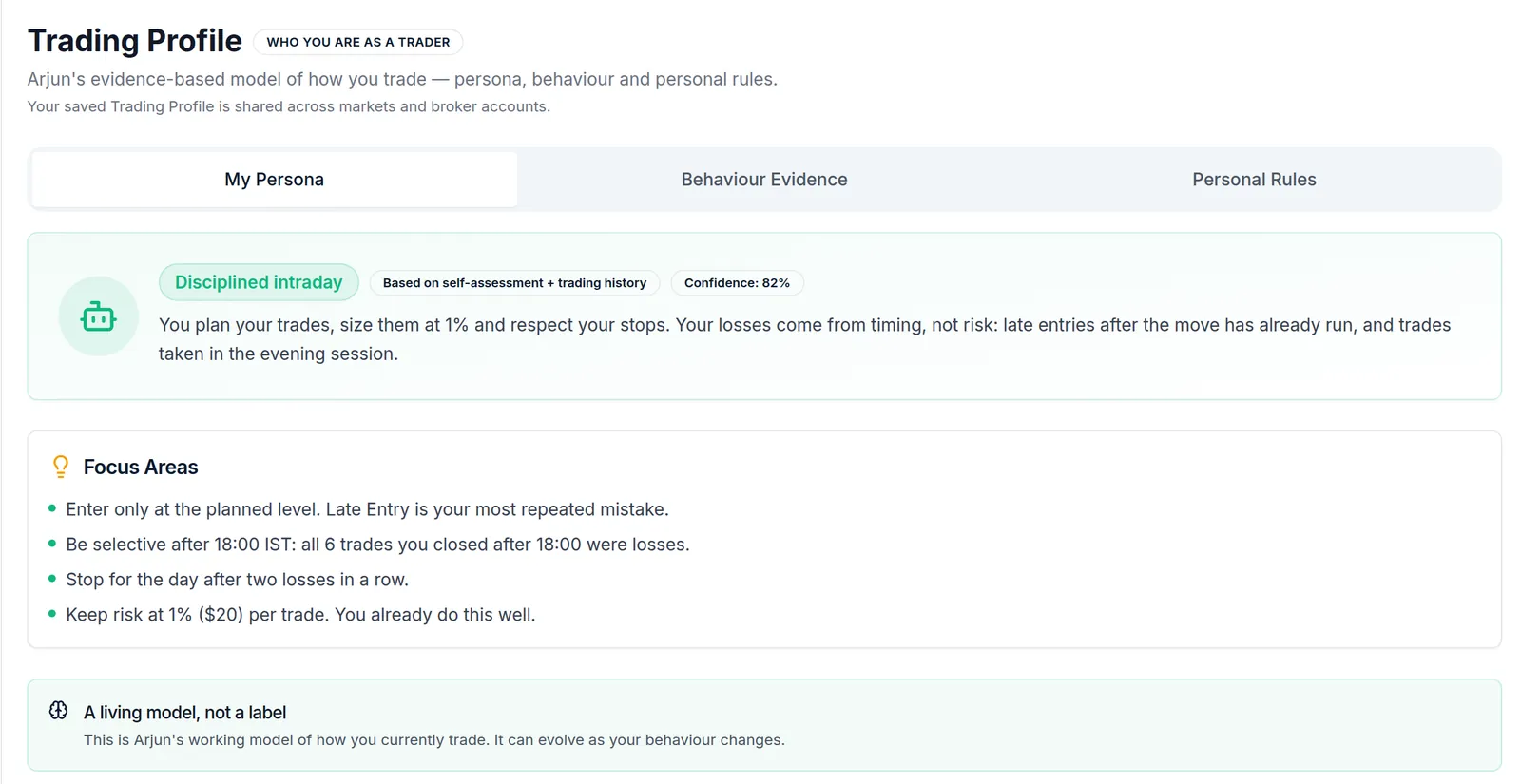Image resolution: width=1521 pixels, height=784 pixels.
Task: Click the robot persona avatar icon
Action: click(99, 316)
